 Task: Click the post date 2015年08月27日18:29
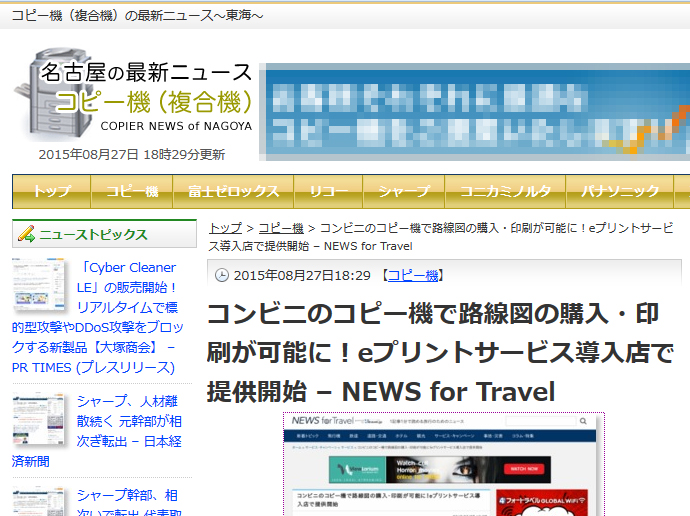pos(302,275)
